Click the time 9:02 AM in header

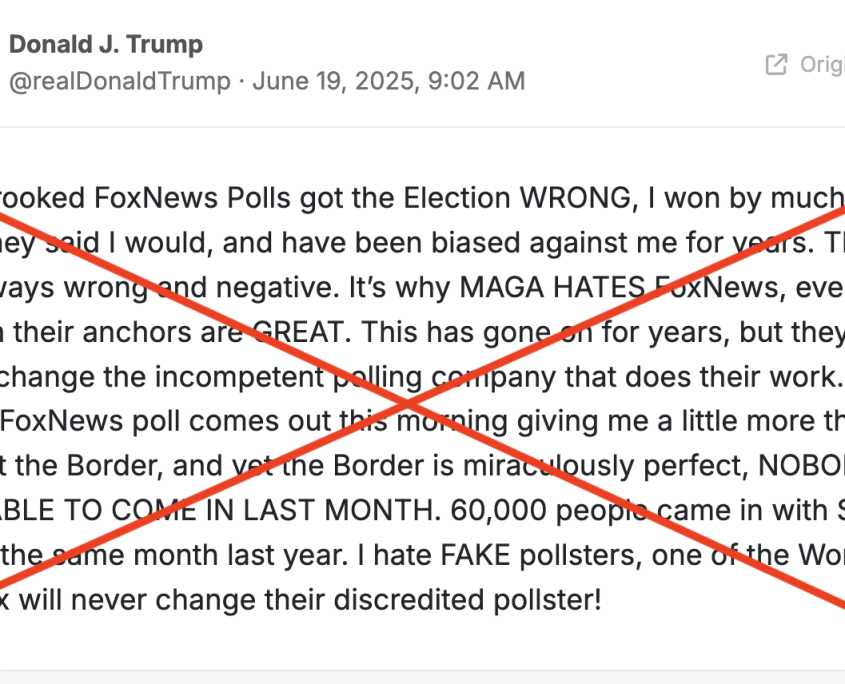476,81
